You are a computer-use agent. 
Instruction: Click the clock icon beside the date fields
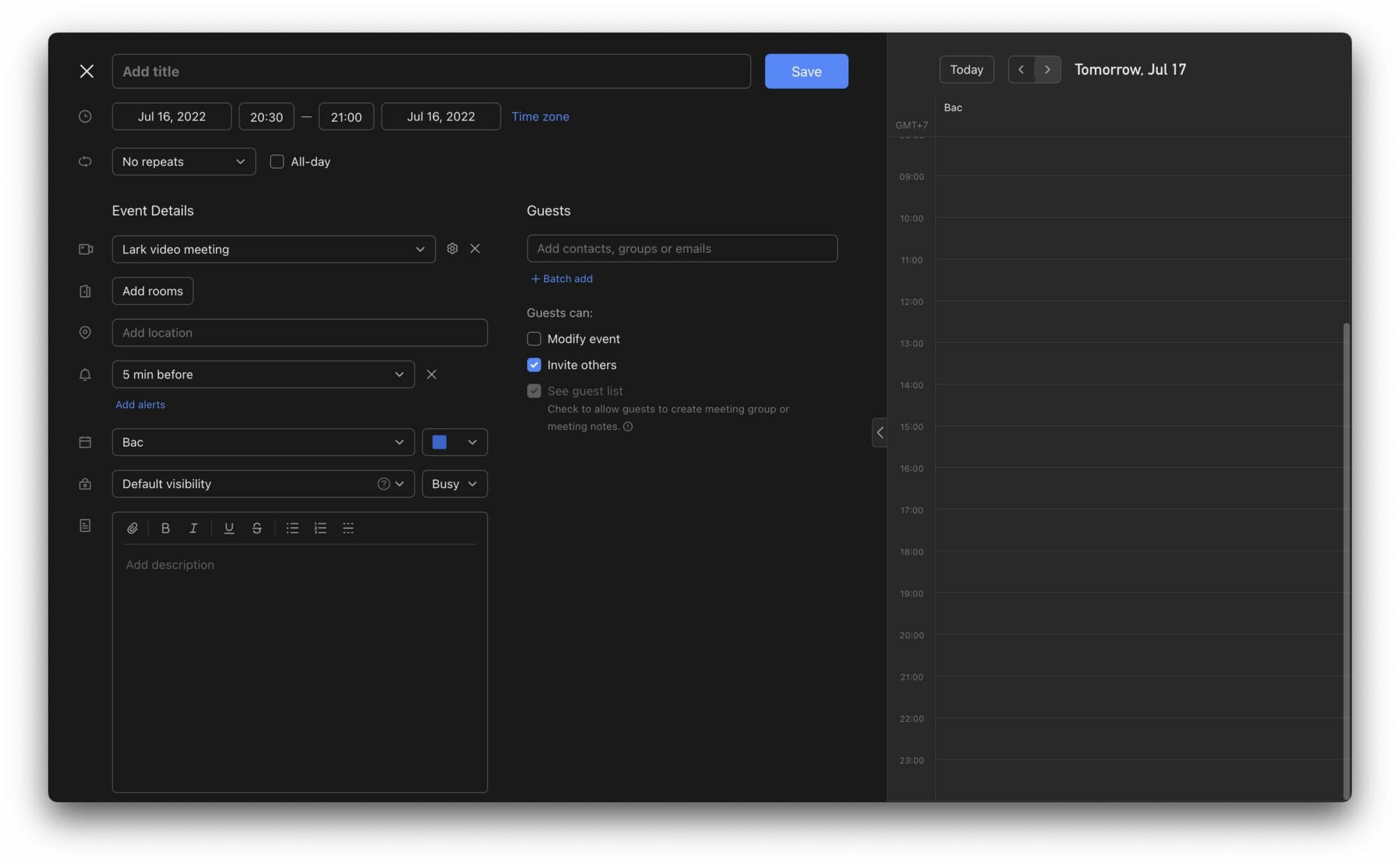(85, 116)
